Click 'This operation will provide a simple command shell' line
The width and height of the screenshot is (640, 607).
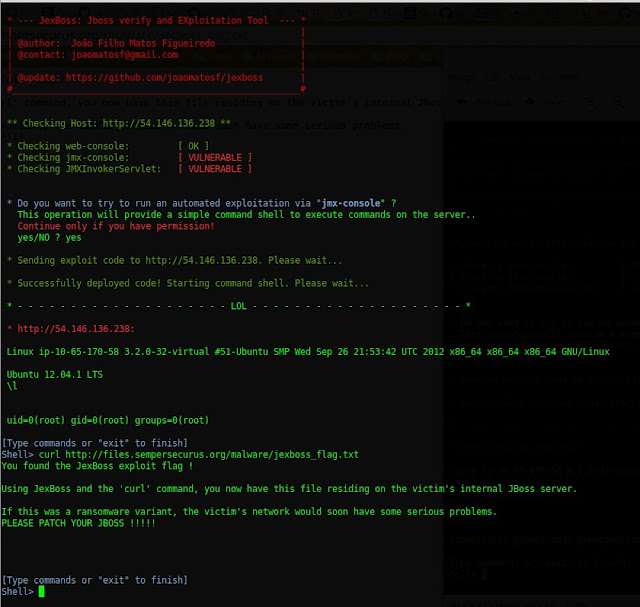246,215
